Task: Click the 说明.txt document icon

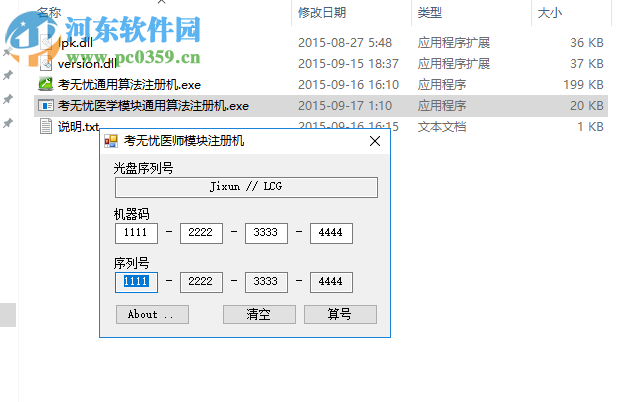Action: 45,126
